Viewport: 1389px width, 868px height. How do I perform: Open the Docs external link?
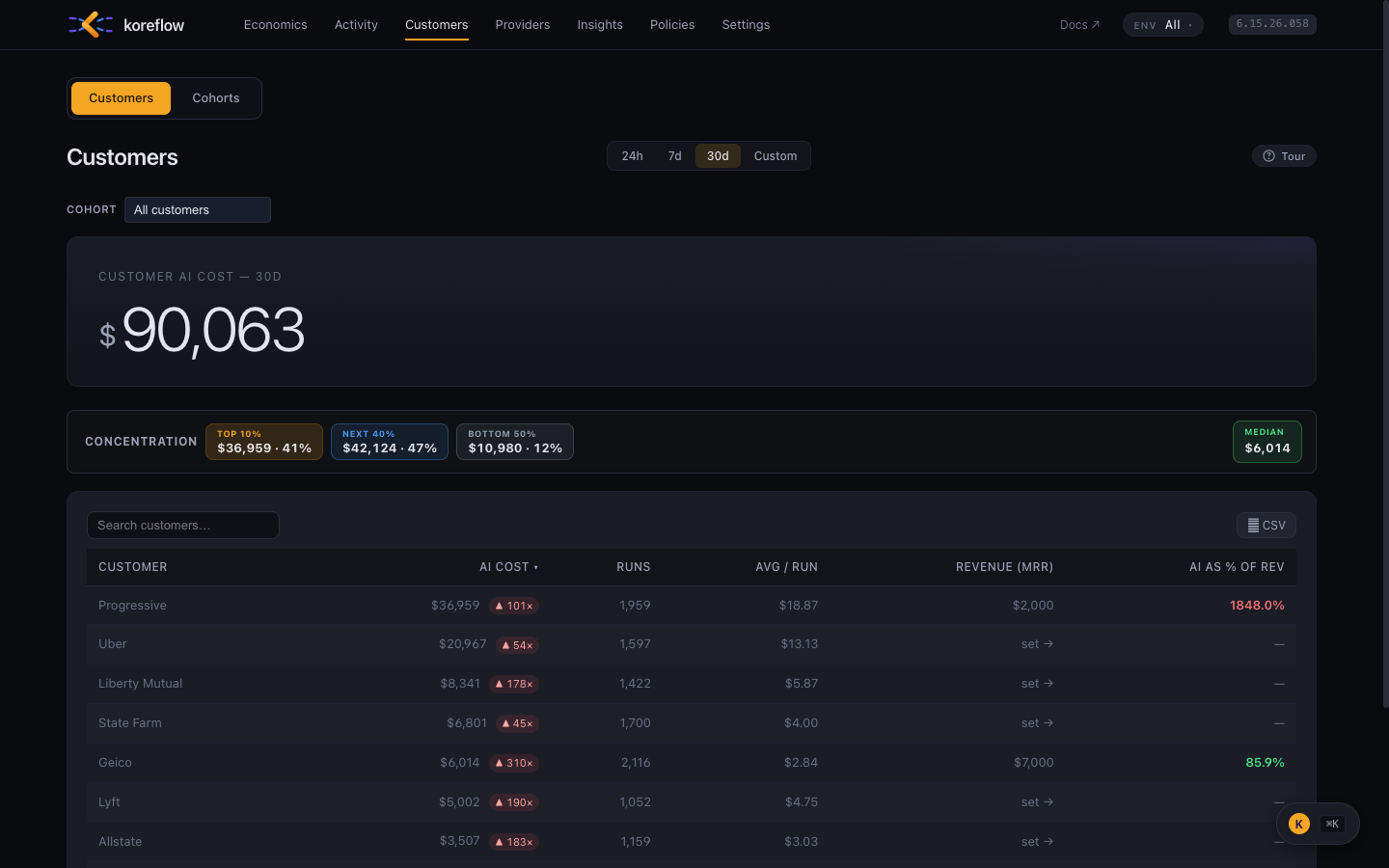(x=1079, y=25)
